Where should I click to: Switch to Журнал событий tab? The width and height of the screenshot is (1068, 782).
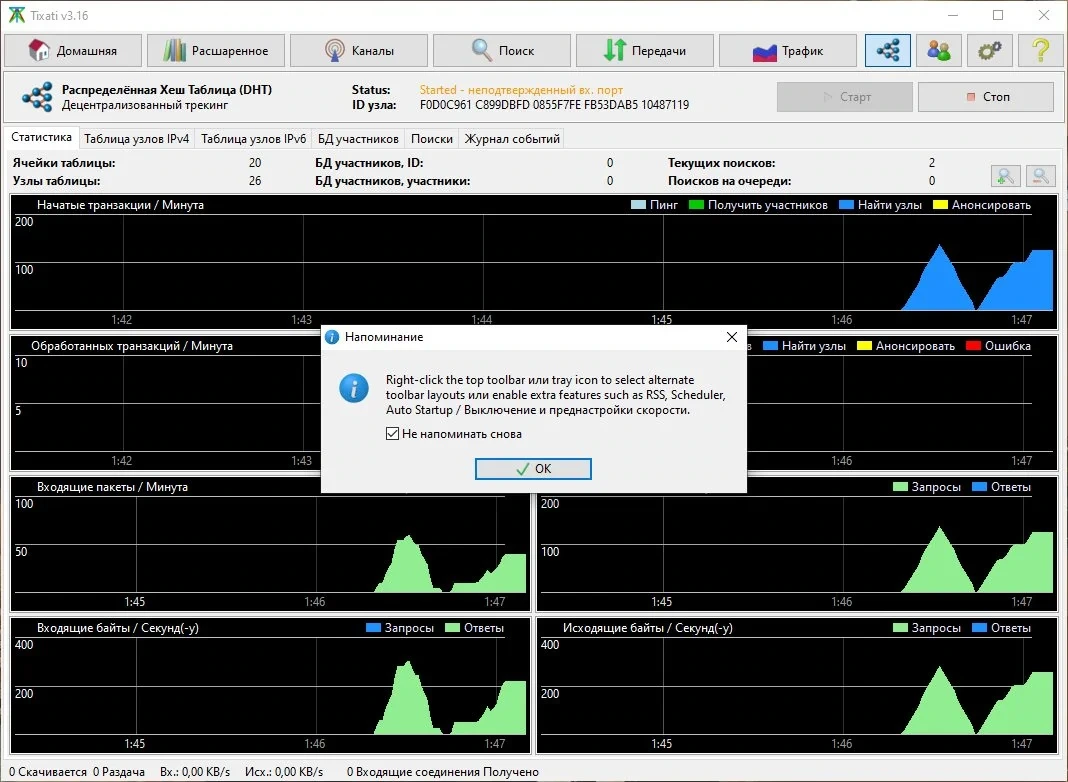(512, 139)
